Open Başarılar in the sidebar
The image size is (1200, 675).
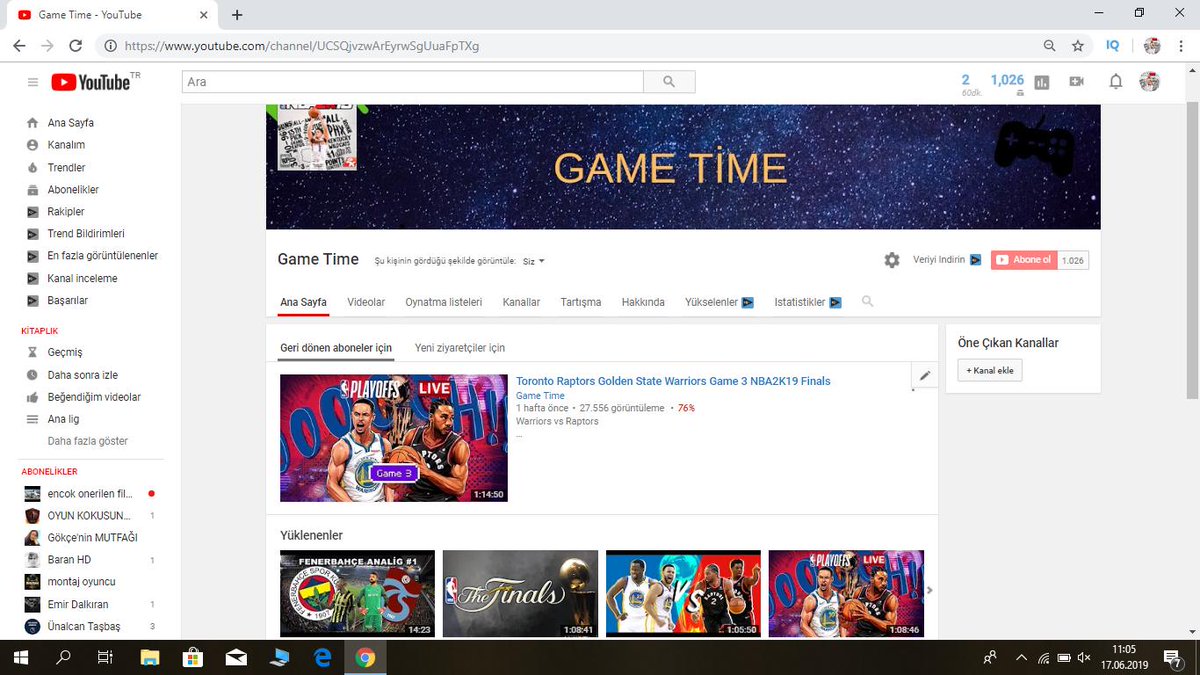pyautogui.click(x=68, y=300)
